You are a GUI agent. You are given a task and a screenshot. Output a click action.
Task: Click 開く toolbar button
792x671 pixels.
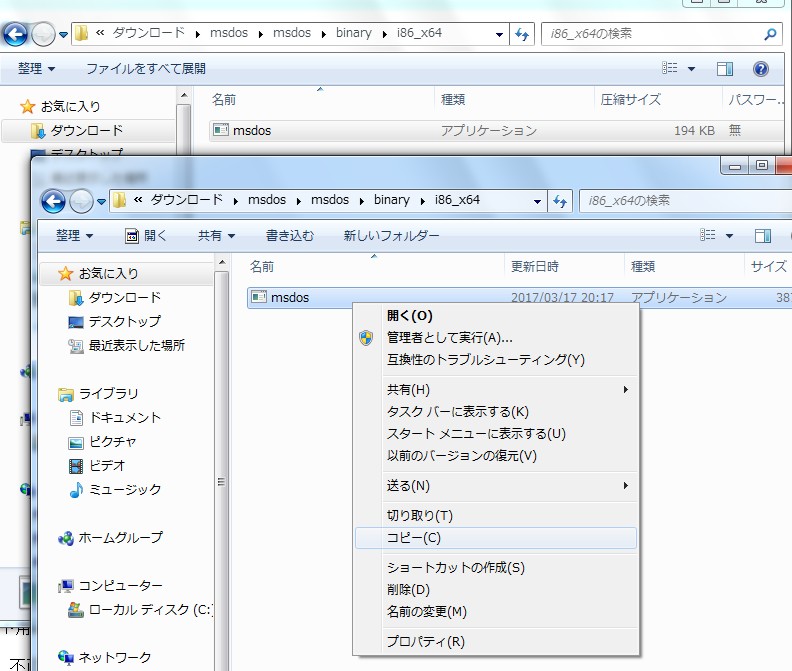coord(146,235)
